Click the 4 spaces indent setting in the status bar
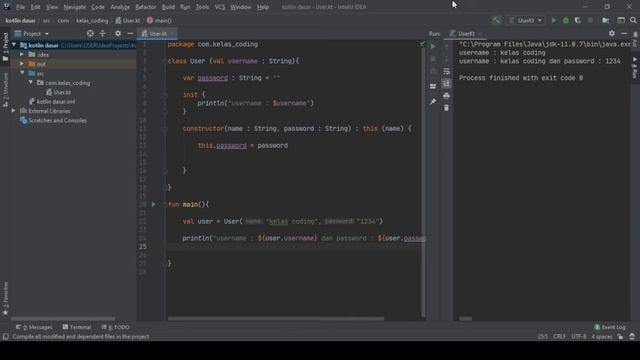The height and width of the screenshot is (360, 640). [602, 337]
